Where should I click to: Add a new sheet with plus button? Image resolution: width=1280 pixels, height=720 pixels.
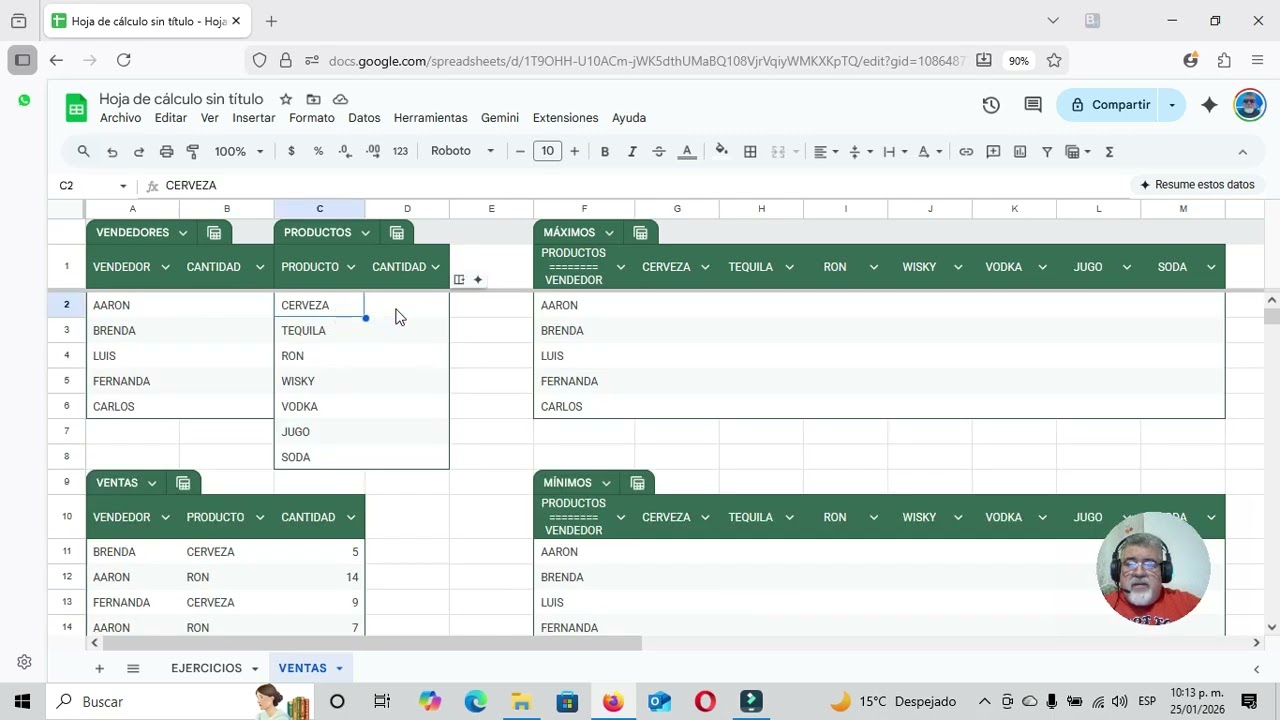coord(99,668)
